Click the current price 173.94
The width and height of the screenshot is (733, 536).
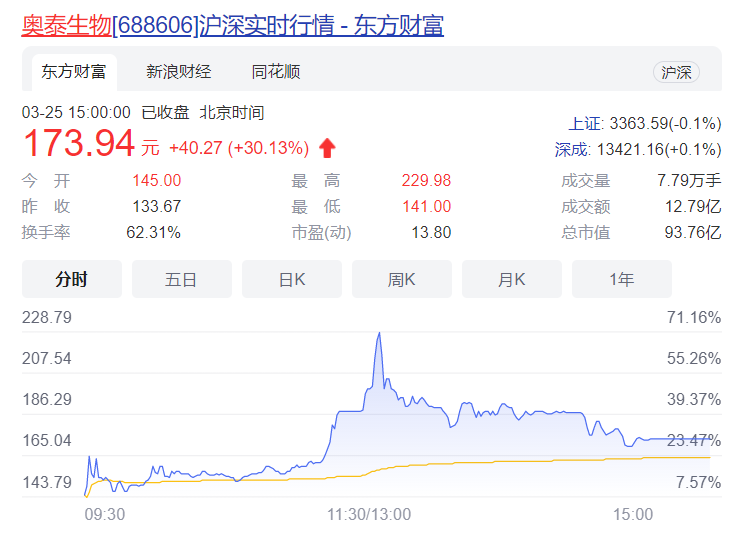point(78,144)
